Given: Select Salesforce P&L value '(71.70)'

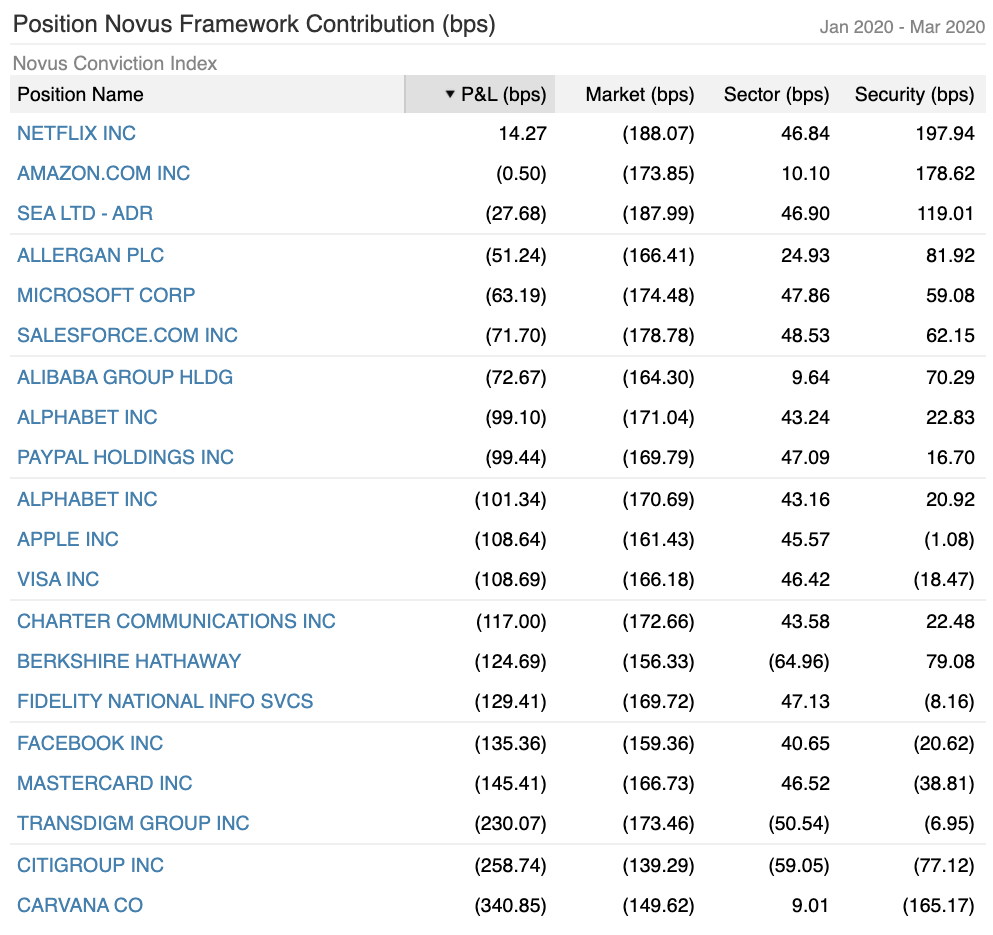Looking at the screenshot, I should (516, 335).
